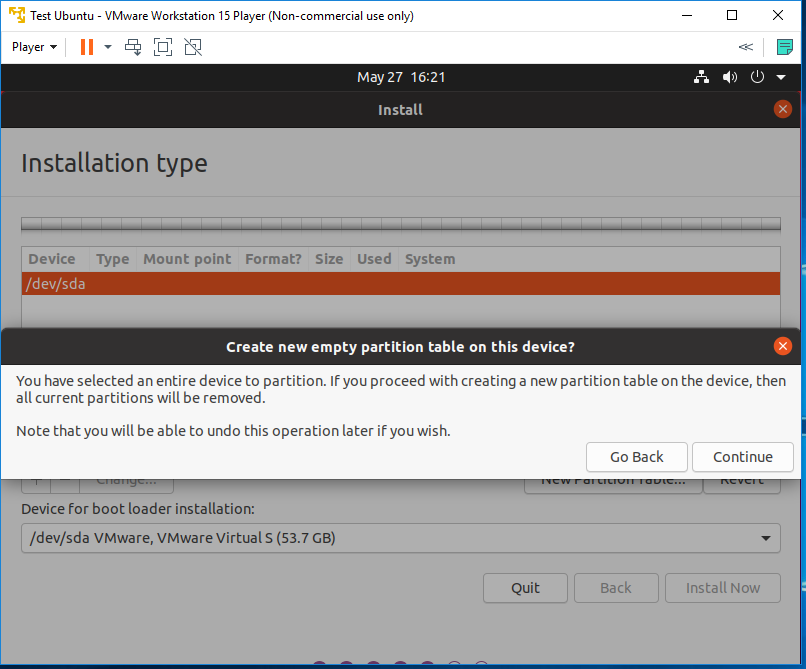Minimize the VMware Player window
Image resolution: width=806 pixels, height=669 pixels.
(x=687, y=15)
